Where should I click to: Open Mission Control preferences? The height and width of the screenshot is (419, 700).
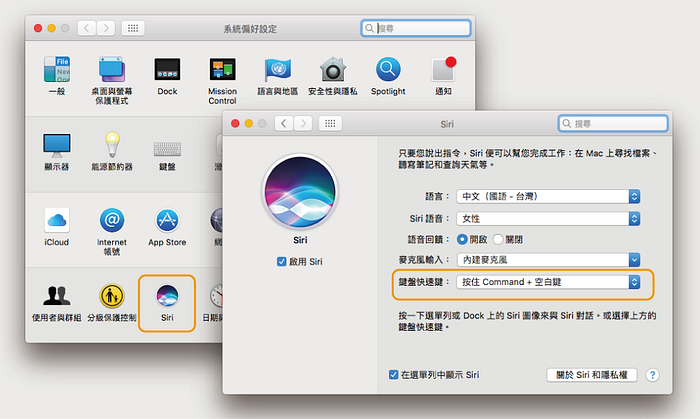point(222,70)
